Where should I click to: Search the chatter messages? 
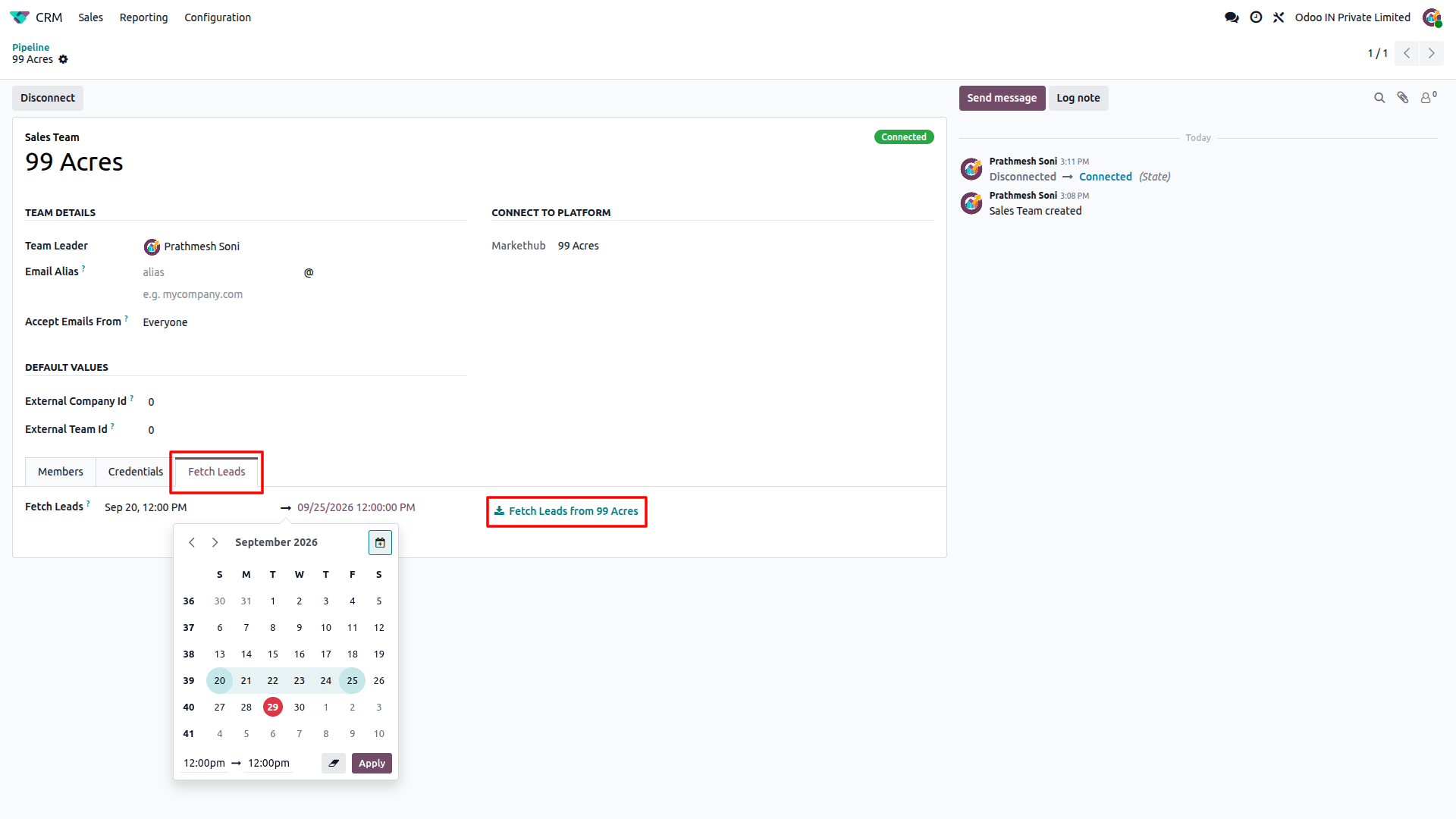point(1379,98)
